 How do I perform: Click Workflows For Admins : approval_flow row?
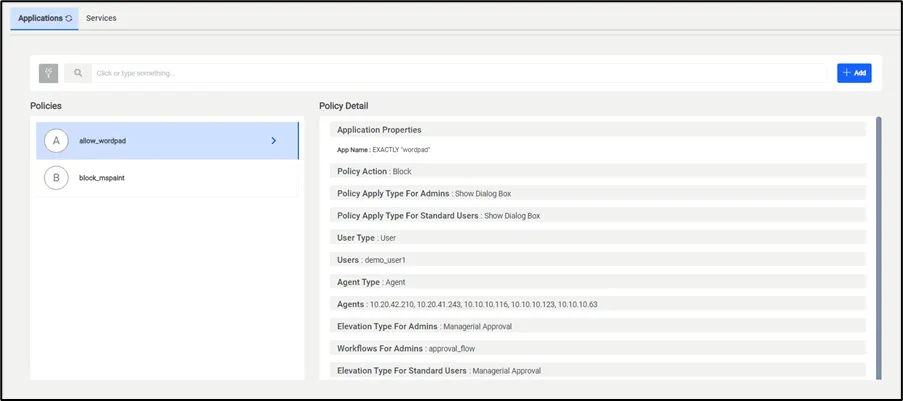598,348
